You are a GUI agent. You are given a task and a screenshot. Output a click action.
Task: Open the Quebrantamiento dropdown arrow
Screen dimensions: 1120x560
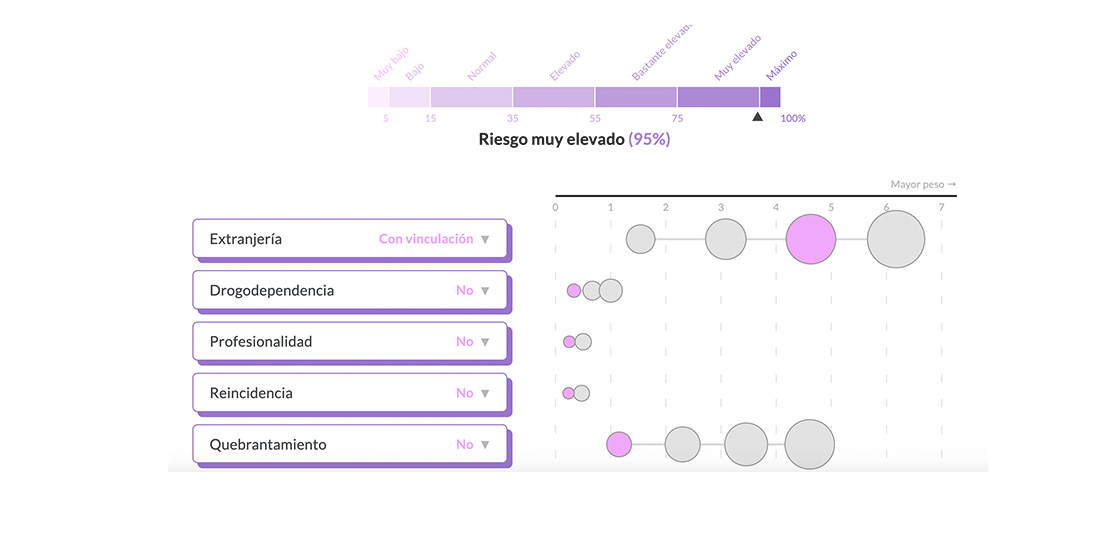click(x=485, y=445)
